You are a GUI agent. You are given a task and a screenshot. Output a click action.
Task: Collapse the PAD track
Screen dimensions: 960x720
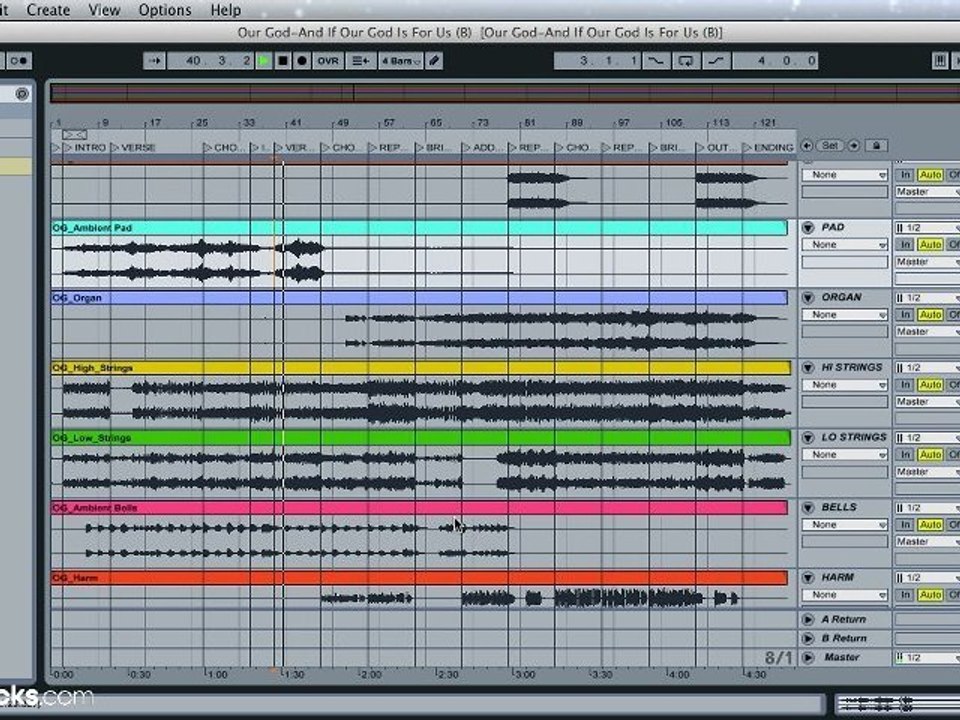tap(808, 228)
